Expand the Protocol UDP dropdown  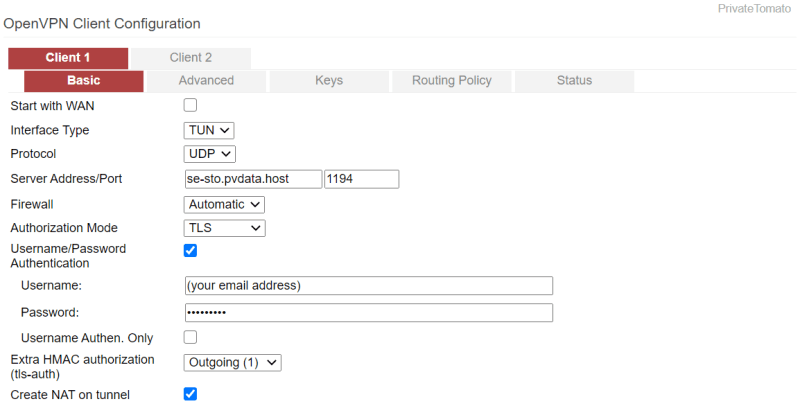click(210, 154)
